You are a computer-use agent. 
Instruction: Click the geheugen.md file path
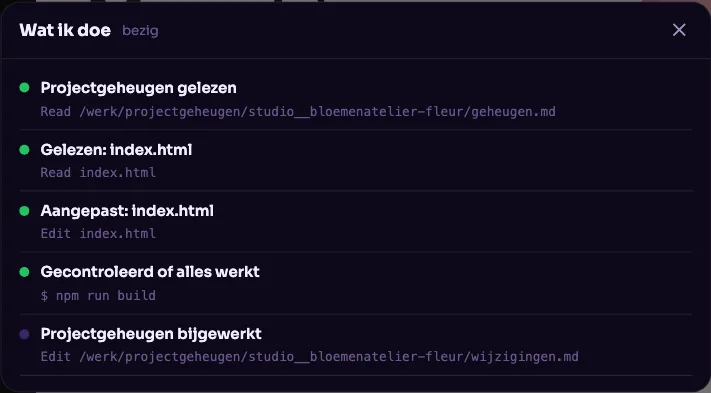coord(317,112)
